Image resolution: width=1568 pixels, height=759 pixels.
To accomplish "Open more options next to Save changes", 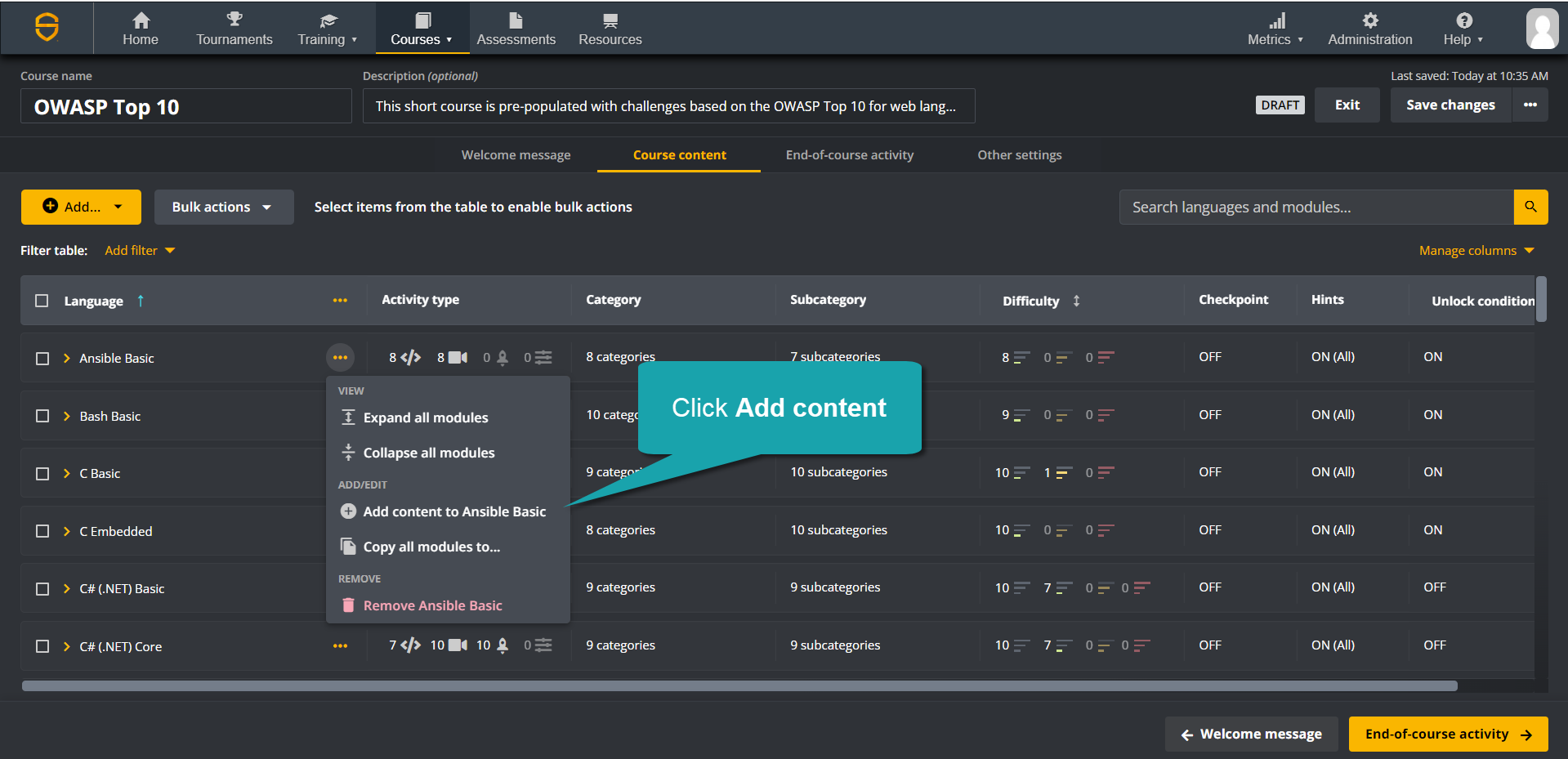I will tap(1530, 105).
